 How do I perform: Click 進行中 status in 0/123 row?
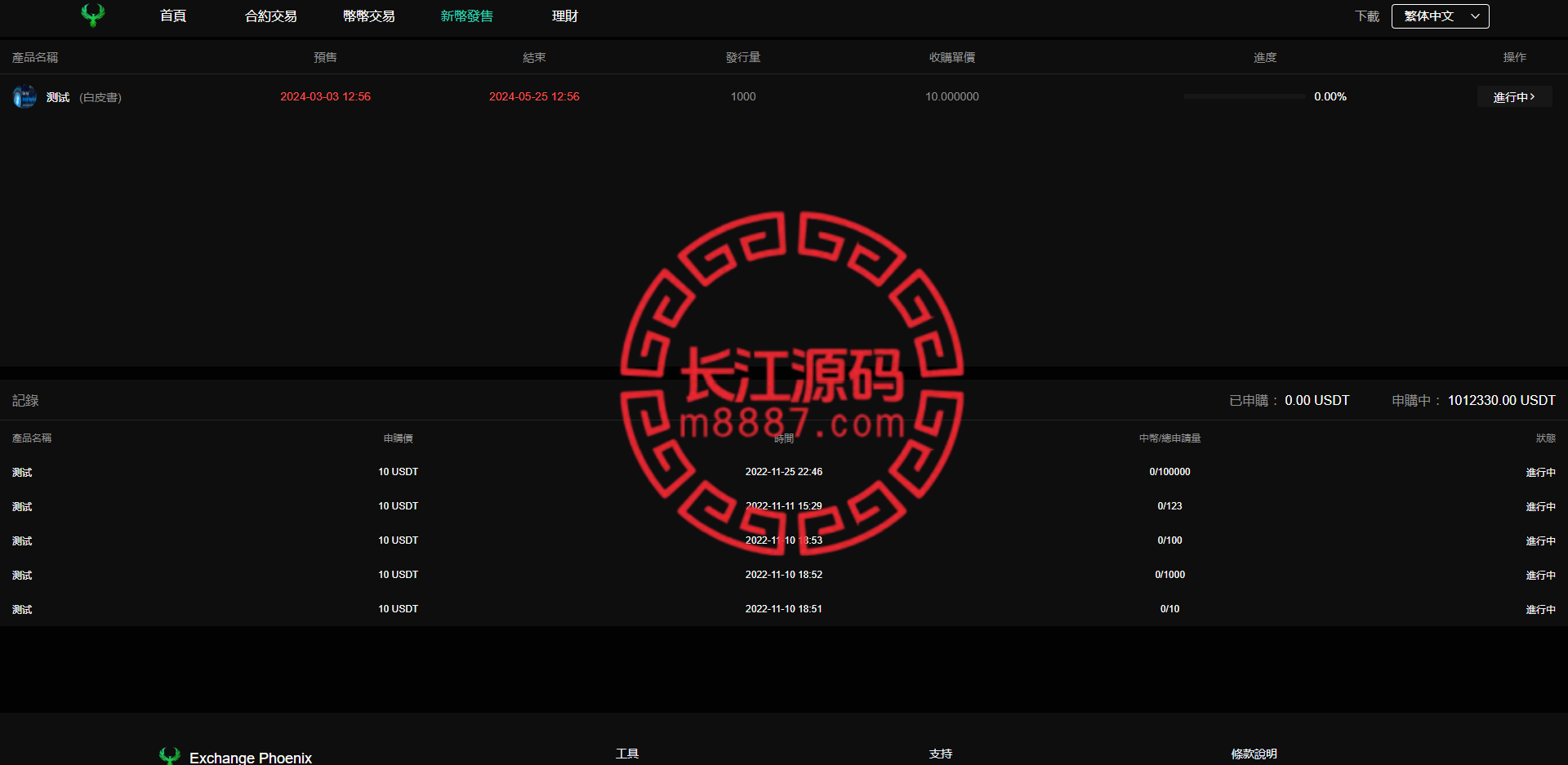1540,507
